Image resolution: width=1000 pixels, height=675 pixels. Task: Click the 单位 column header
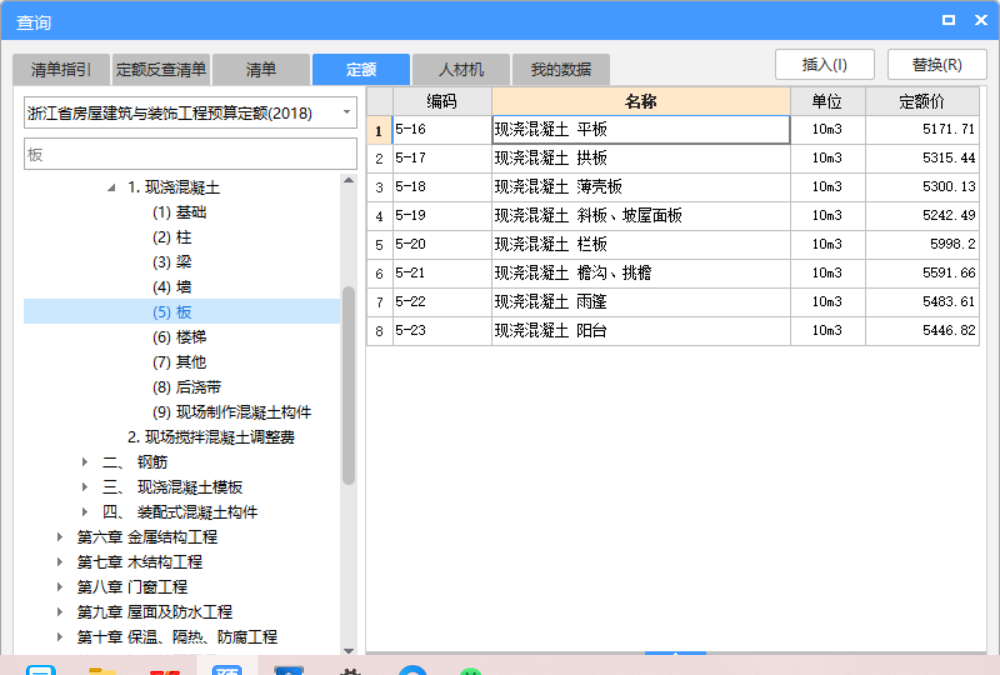tap(827, 101)
